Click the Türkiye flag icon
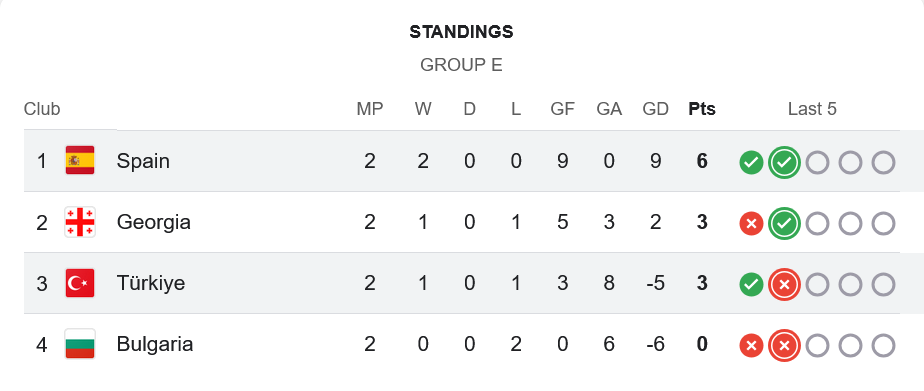 pyautogui.click(x=80, y=283)
